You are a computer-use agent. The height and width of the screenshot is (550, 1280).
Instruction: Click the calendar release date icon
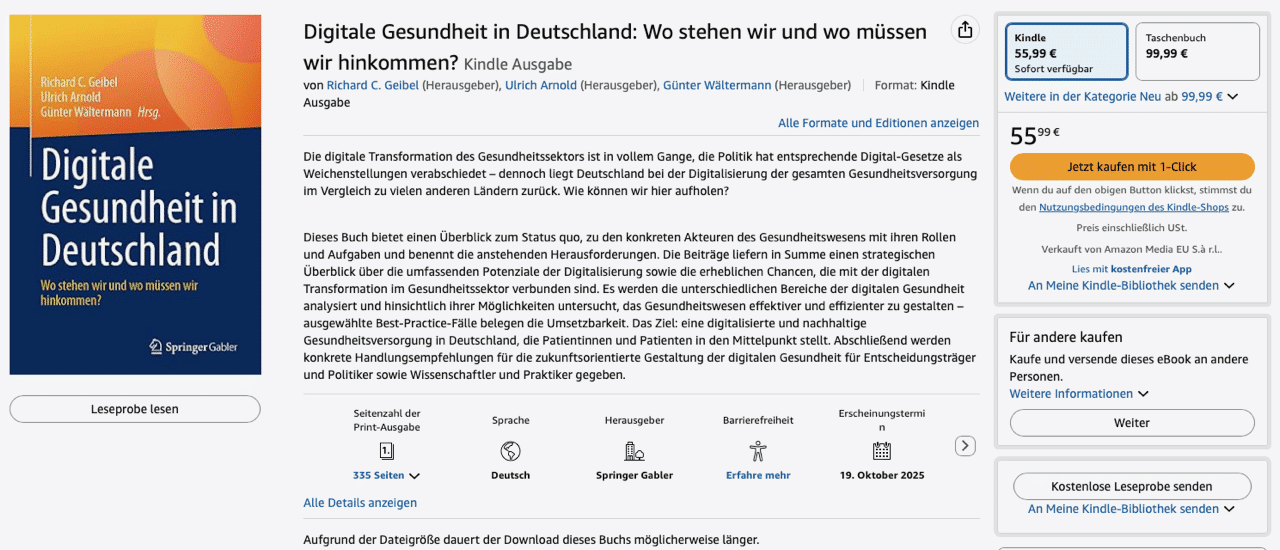(x=881, y=451)
